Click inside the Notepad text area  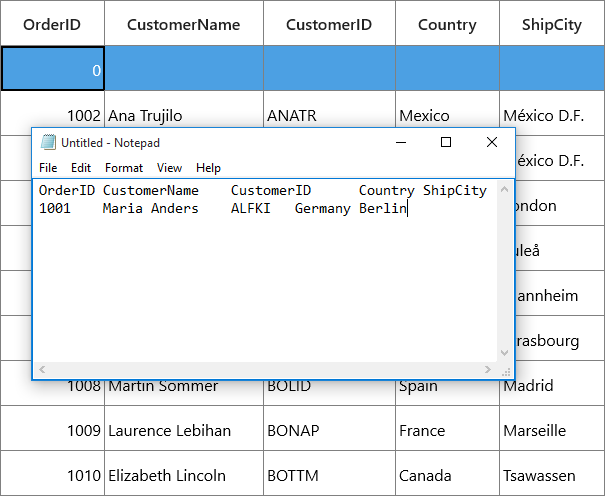tap(265, 271)
